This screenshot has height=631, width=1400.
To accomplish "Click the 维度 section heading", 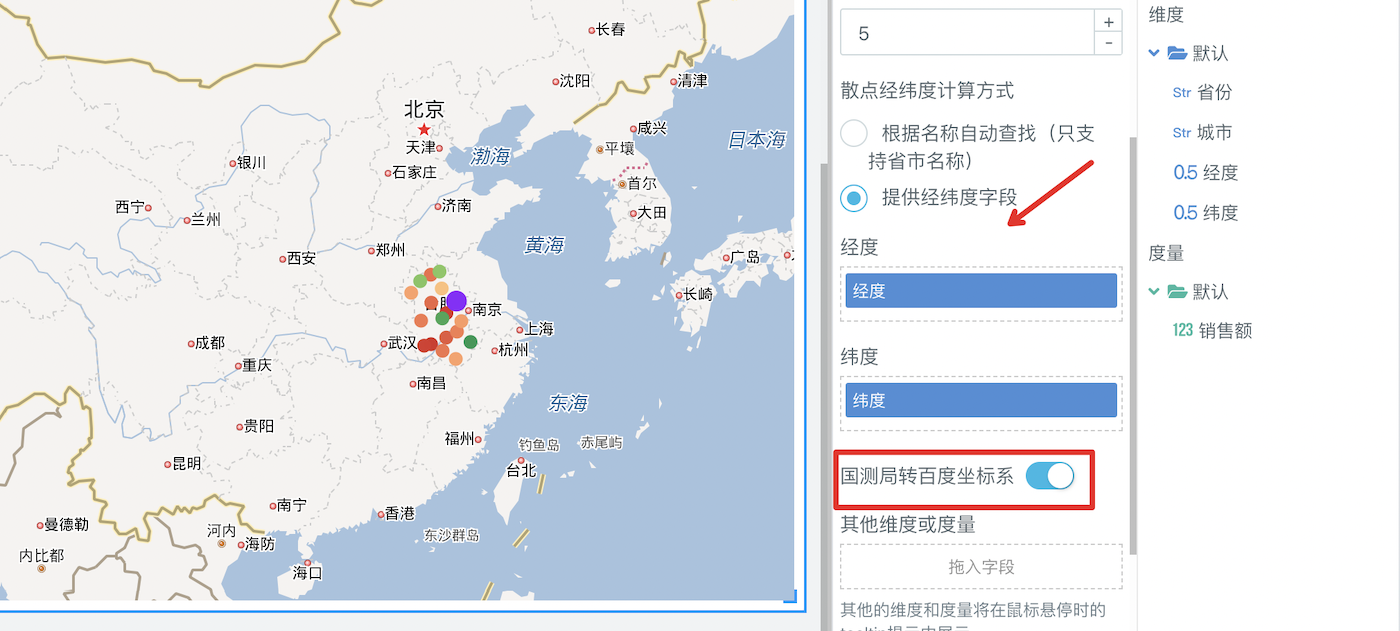I will pos(1166,14).
